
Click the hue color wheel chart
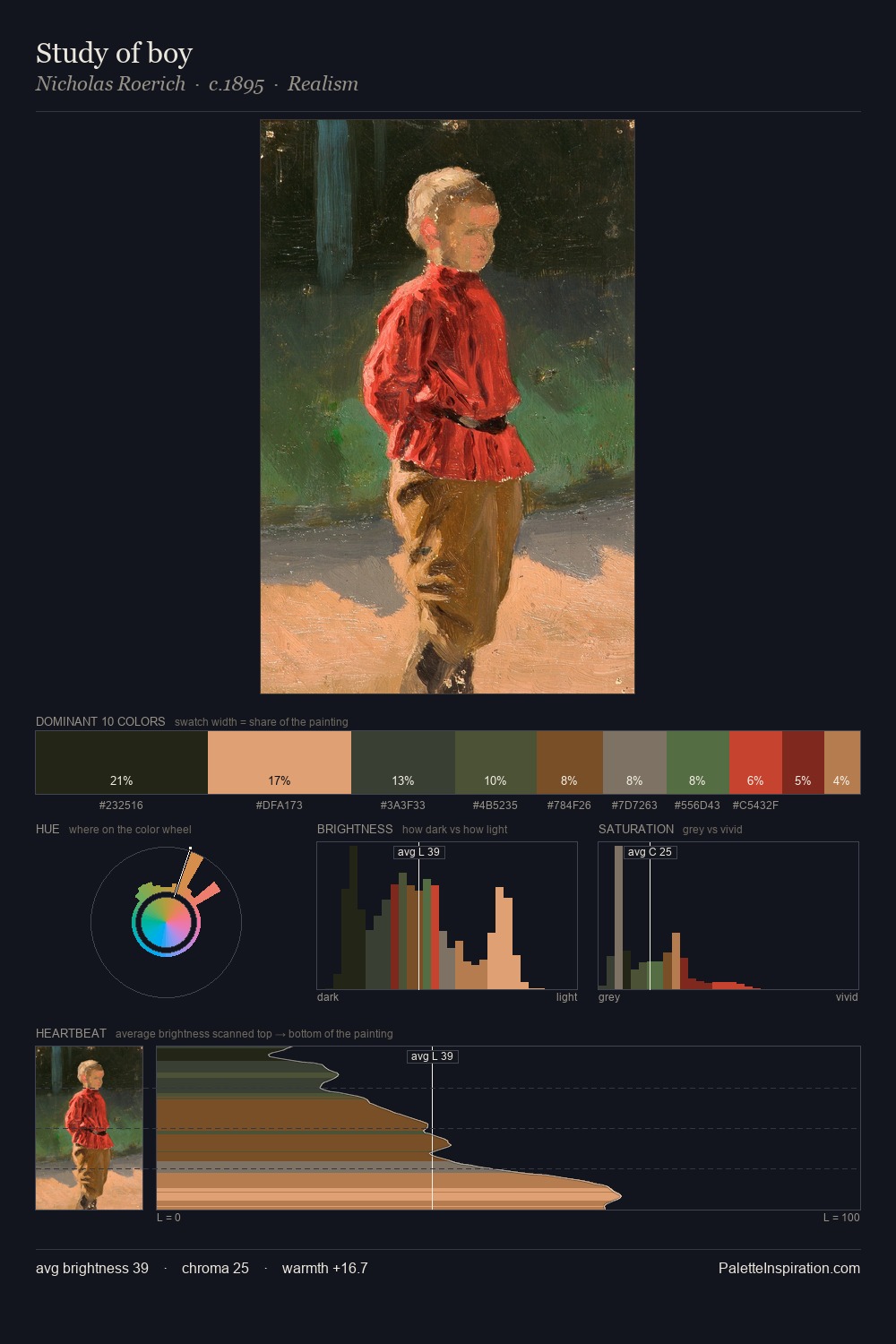tap(166, 921)
